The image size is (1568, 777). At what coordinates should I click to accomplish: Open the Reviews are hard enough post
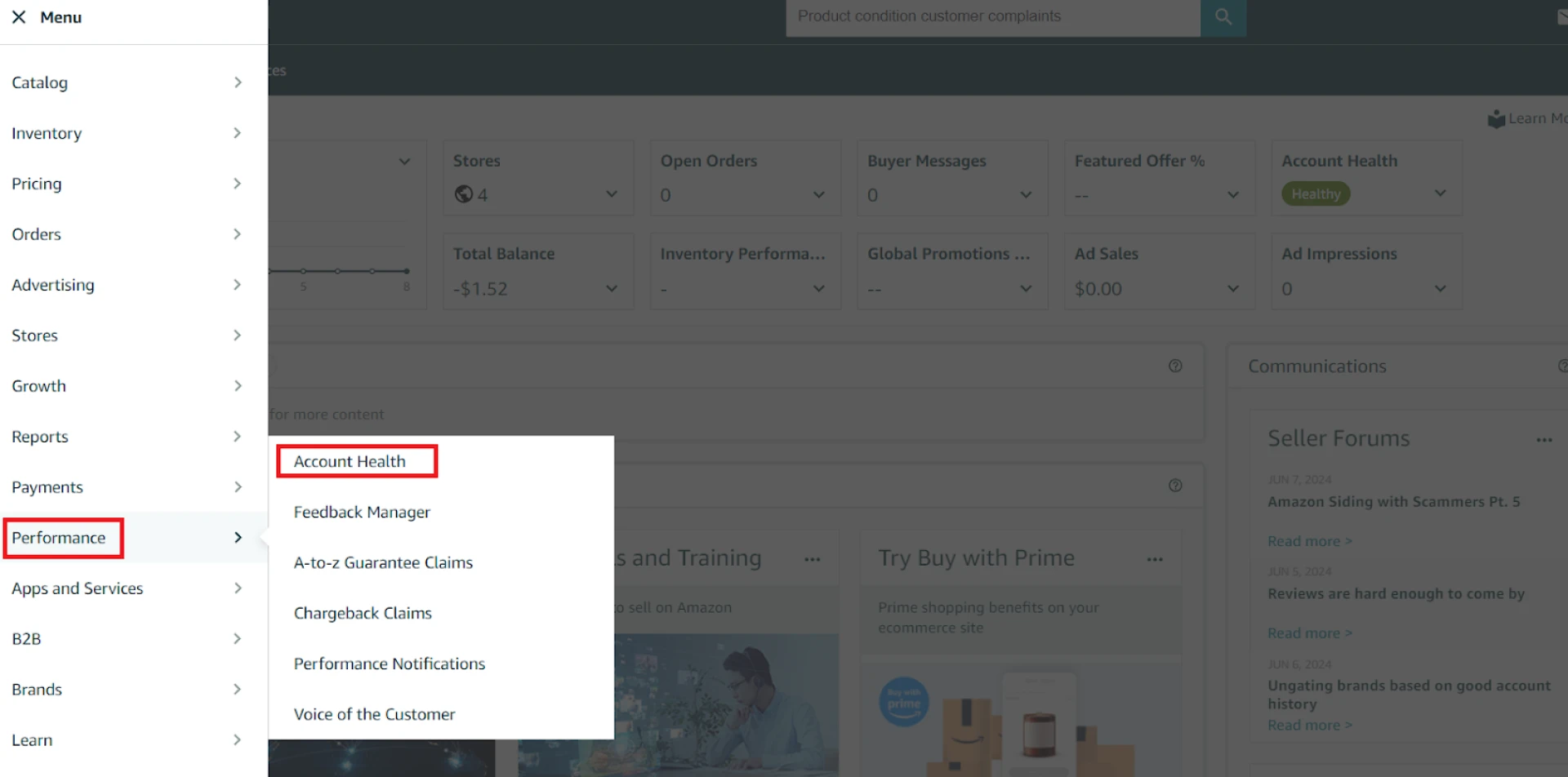[x=1394, y=593]
